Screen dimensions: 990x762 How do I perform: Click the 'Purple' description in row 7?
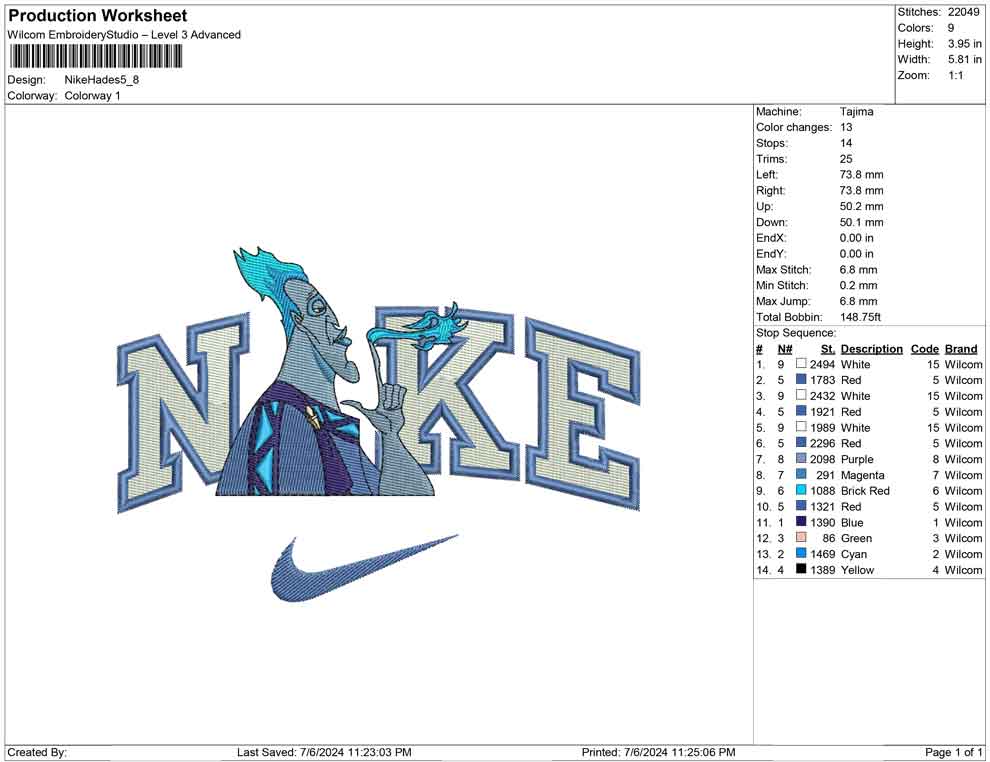857,459
